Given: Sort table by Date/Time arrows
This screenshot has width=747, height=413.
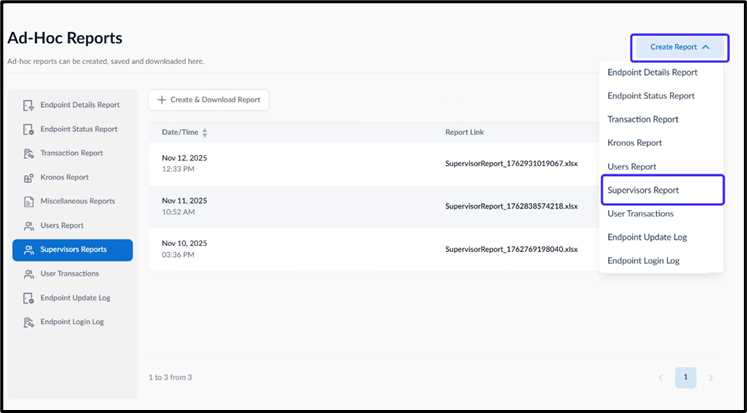Looking at the screenshot, I should point(205,133).
